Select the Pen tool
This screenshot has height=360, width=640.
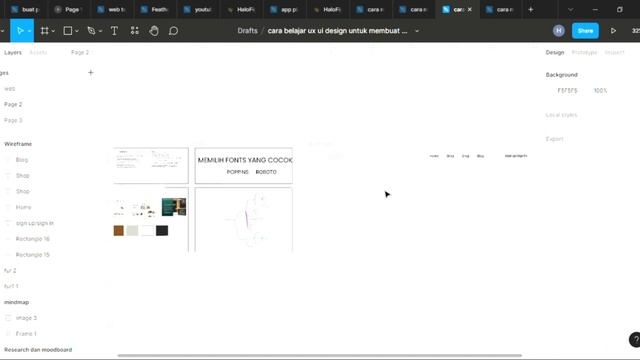tap(91, 31)
